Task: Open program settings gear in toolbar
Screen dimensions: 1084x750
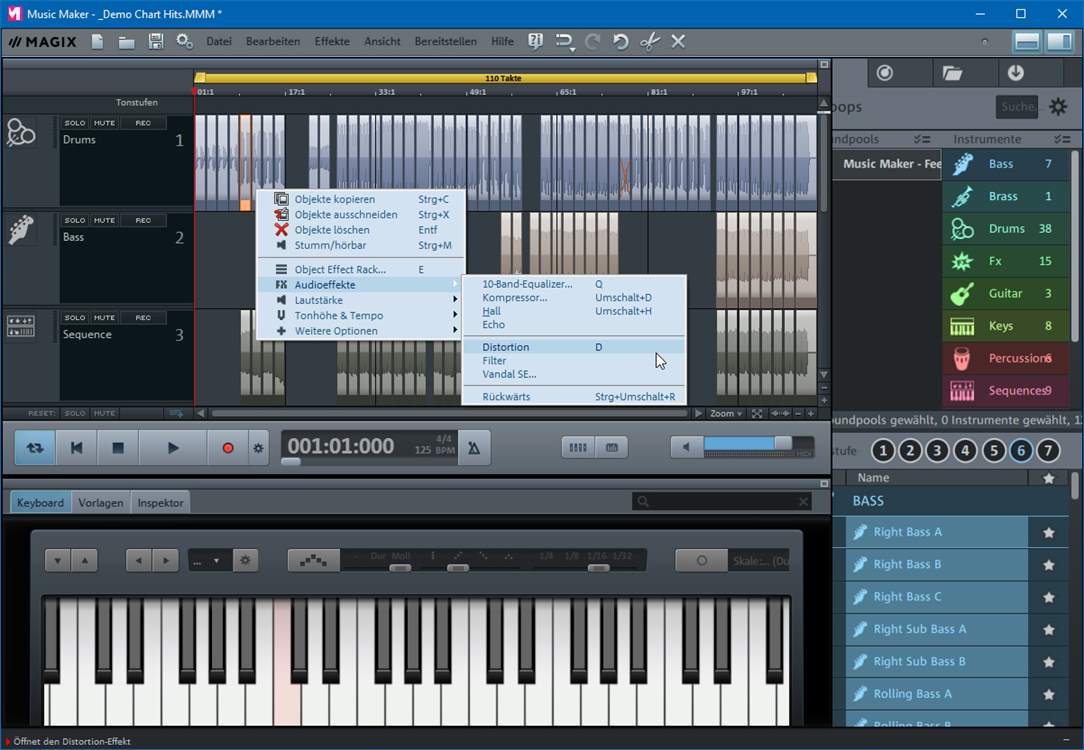Action: (x=184, y=41)
